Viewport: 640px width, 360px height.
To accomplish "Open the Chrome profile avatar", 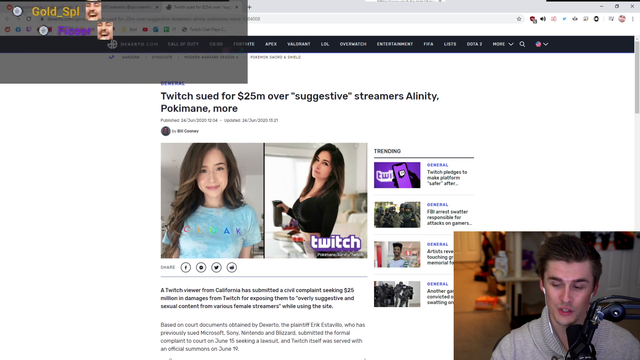I will tap(622, 19).
